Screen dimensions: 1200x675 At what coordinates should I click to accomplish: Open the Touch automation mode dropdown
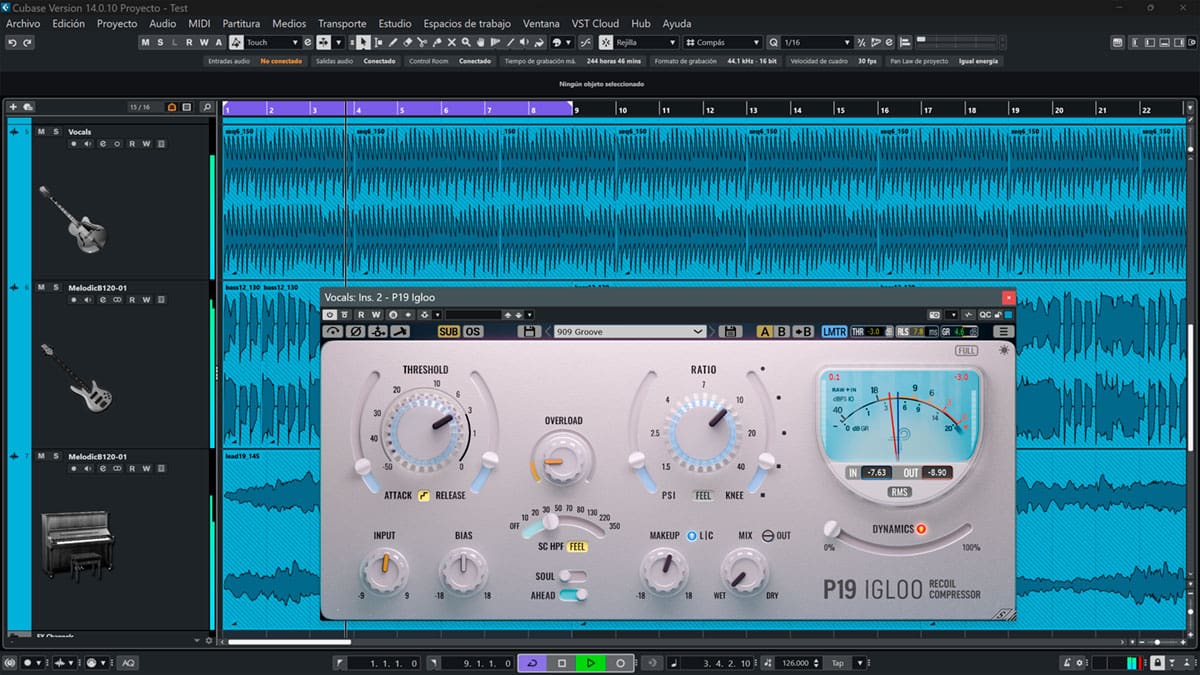[x=271, y=43]
